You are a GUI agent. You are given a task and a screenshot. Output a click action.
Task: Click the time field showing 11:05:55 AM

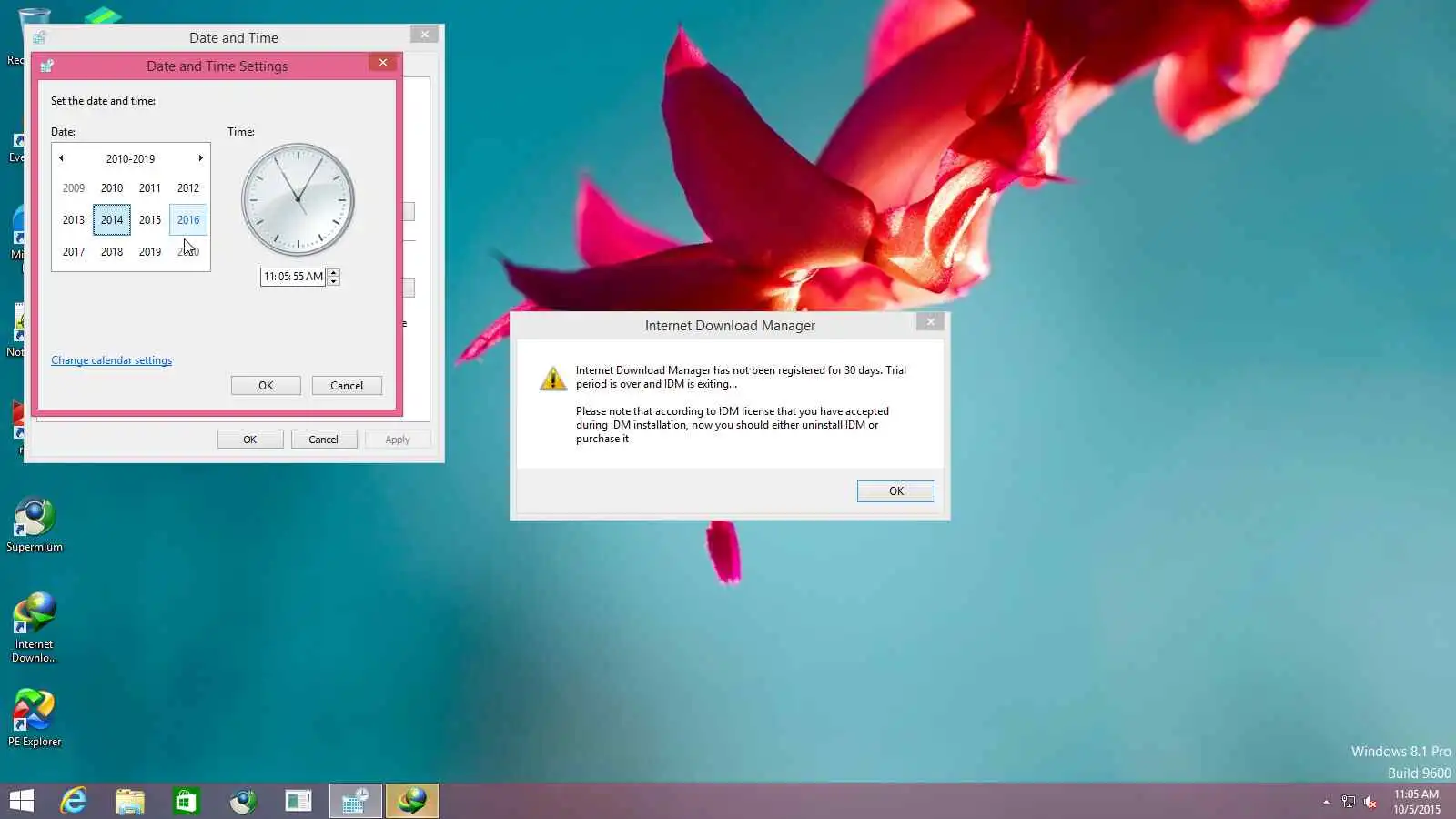[293, 277]
